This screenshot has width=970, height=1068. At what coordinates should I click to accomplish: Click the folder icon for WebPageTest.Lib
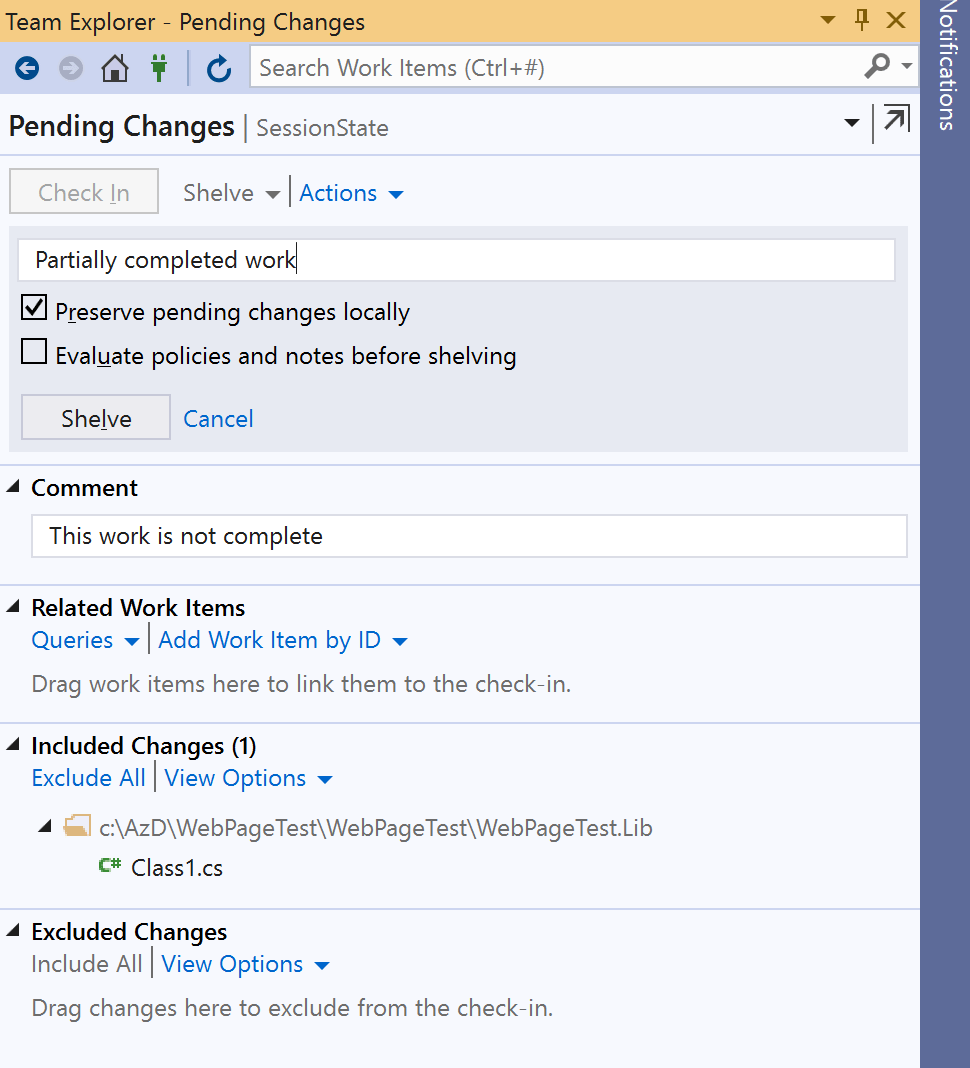pyautogui.click(x=77, y=826)
